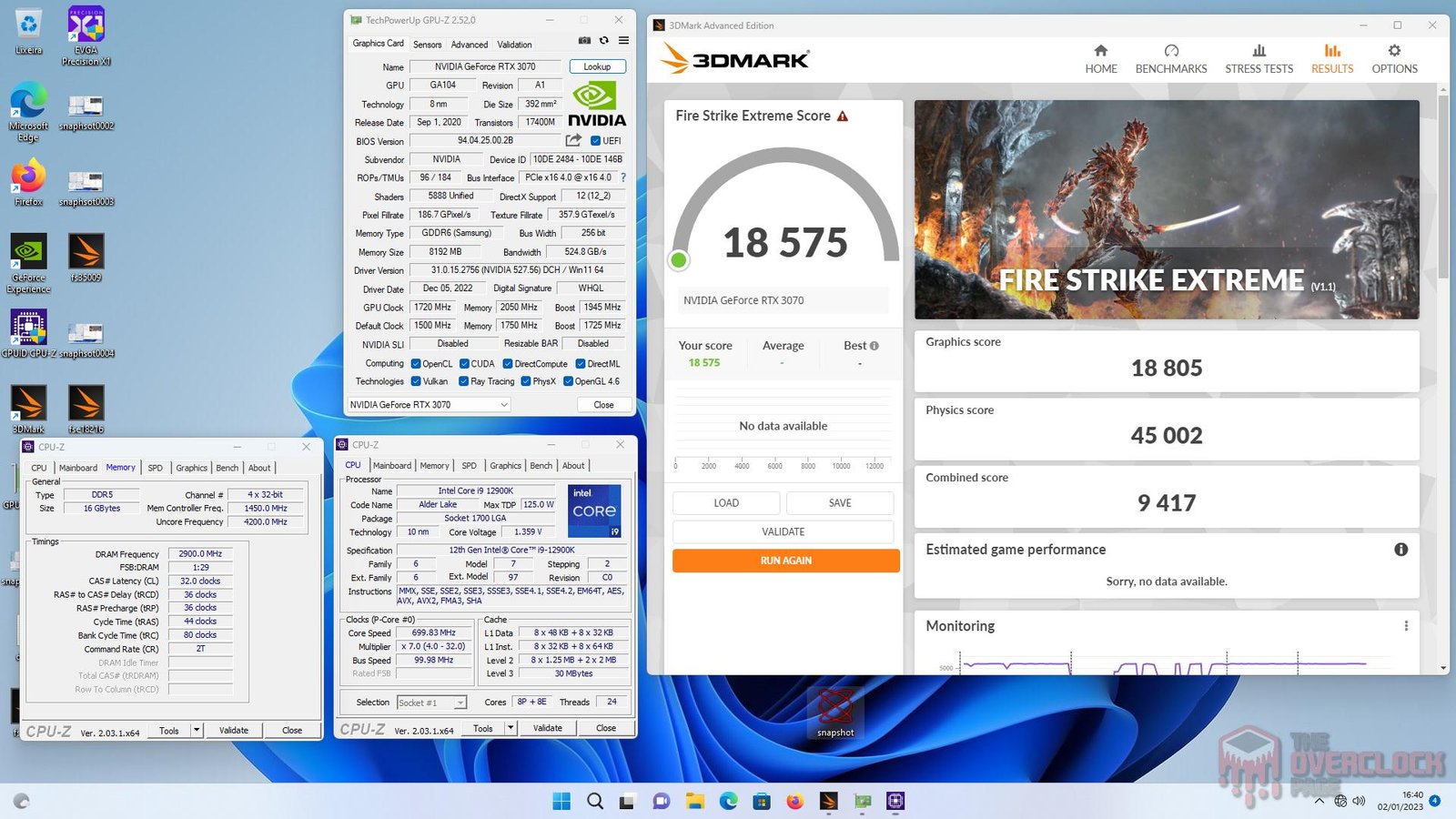This screenshot has width=1456, height=819.
Task: Click the info icon beside Estimated game performance
Action: tap(1402, 550)
